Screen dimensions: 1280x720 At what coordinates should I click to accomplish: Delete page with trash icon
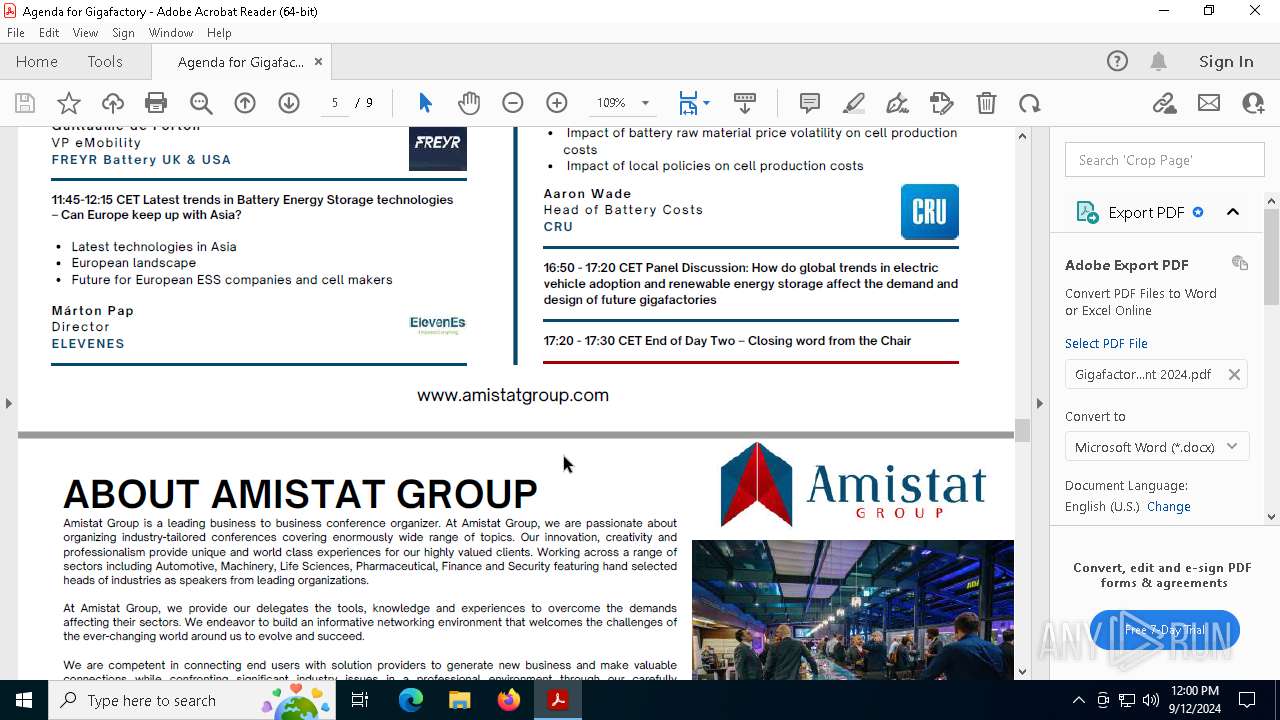point(986,103)
